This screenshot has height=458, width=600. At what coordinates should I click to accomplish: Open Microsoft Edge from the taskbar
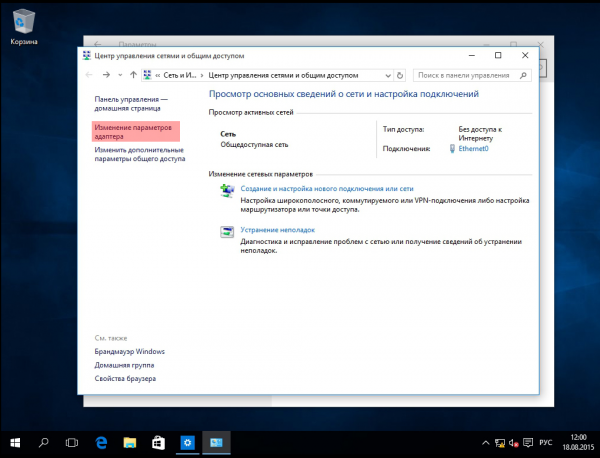coord(101,443)
